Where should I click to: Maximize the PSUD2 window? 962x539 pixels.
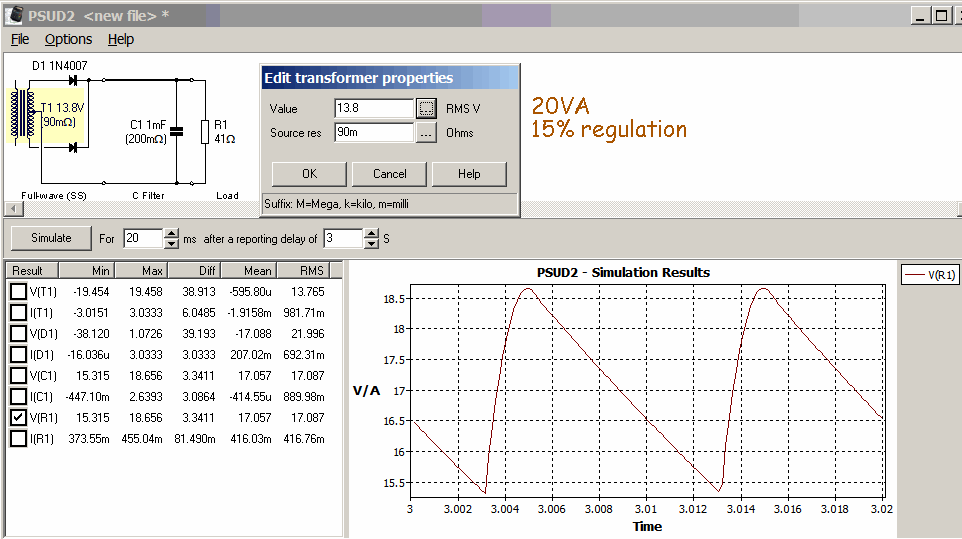coord(941,15)
